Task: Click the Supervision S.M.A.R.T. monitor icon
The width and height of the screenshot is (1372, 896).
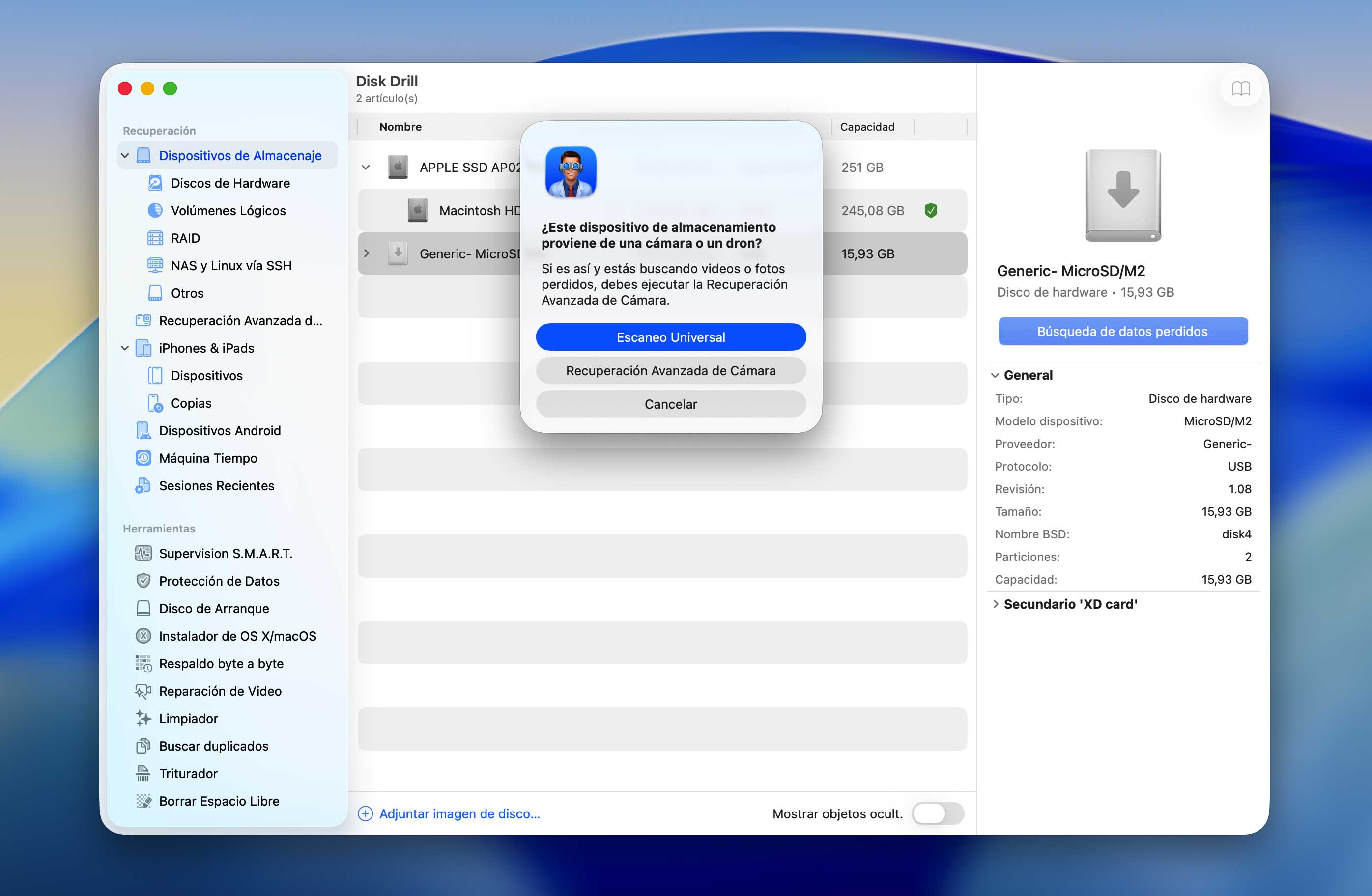Action: 143,553
